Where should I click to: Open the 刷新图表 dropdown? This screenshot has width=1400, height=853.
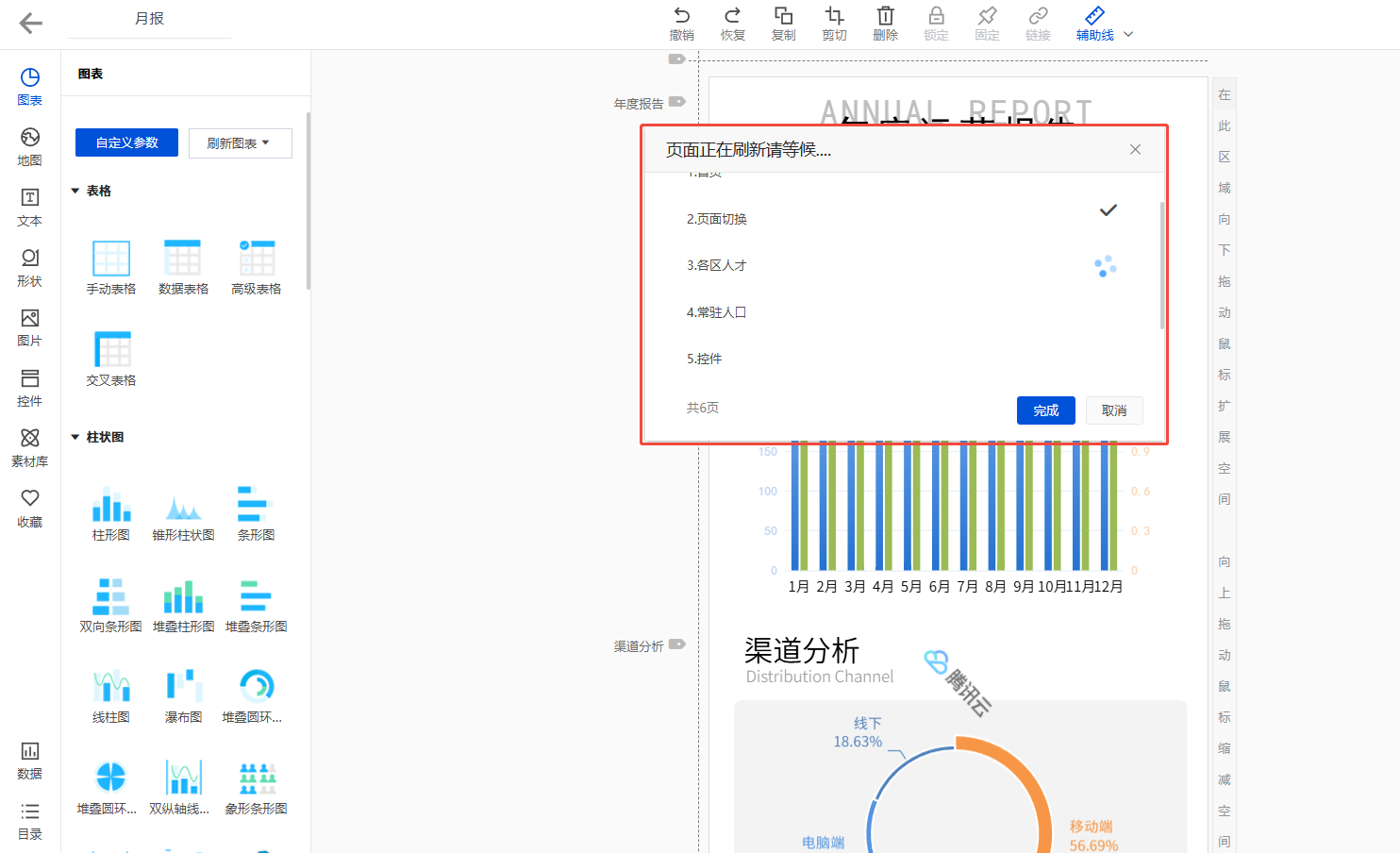click(x=241, y=143)
